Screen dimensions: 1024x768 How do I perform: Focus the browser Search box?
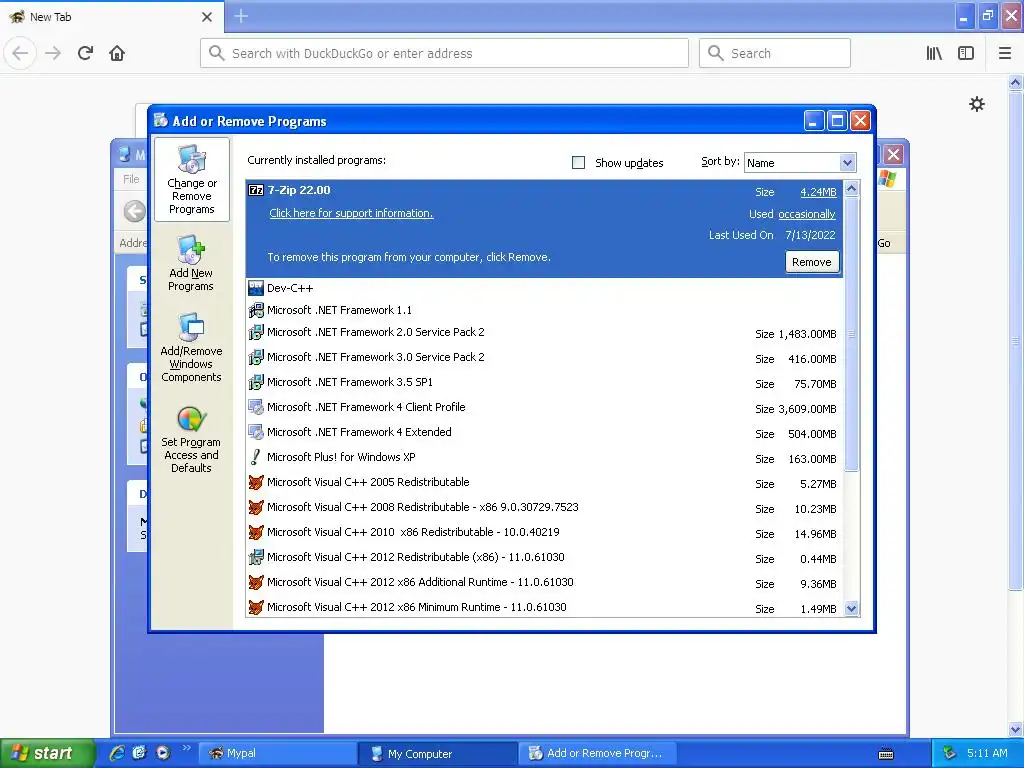[775, 53]
